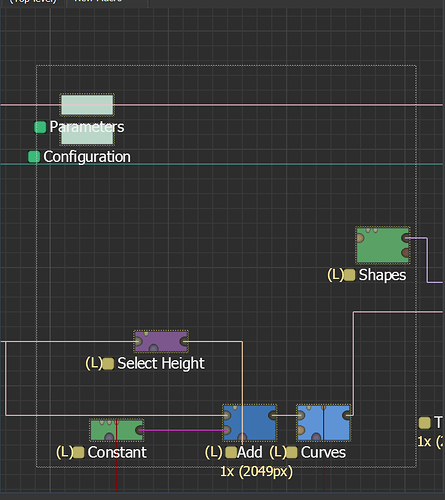
Task: Select the magenta wire from Constant to Add
Action: tap(183, 430)
